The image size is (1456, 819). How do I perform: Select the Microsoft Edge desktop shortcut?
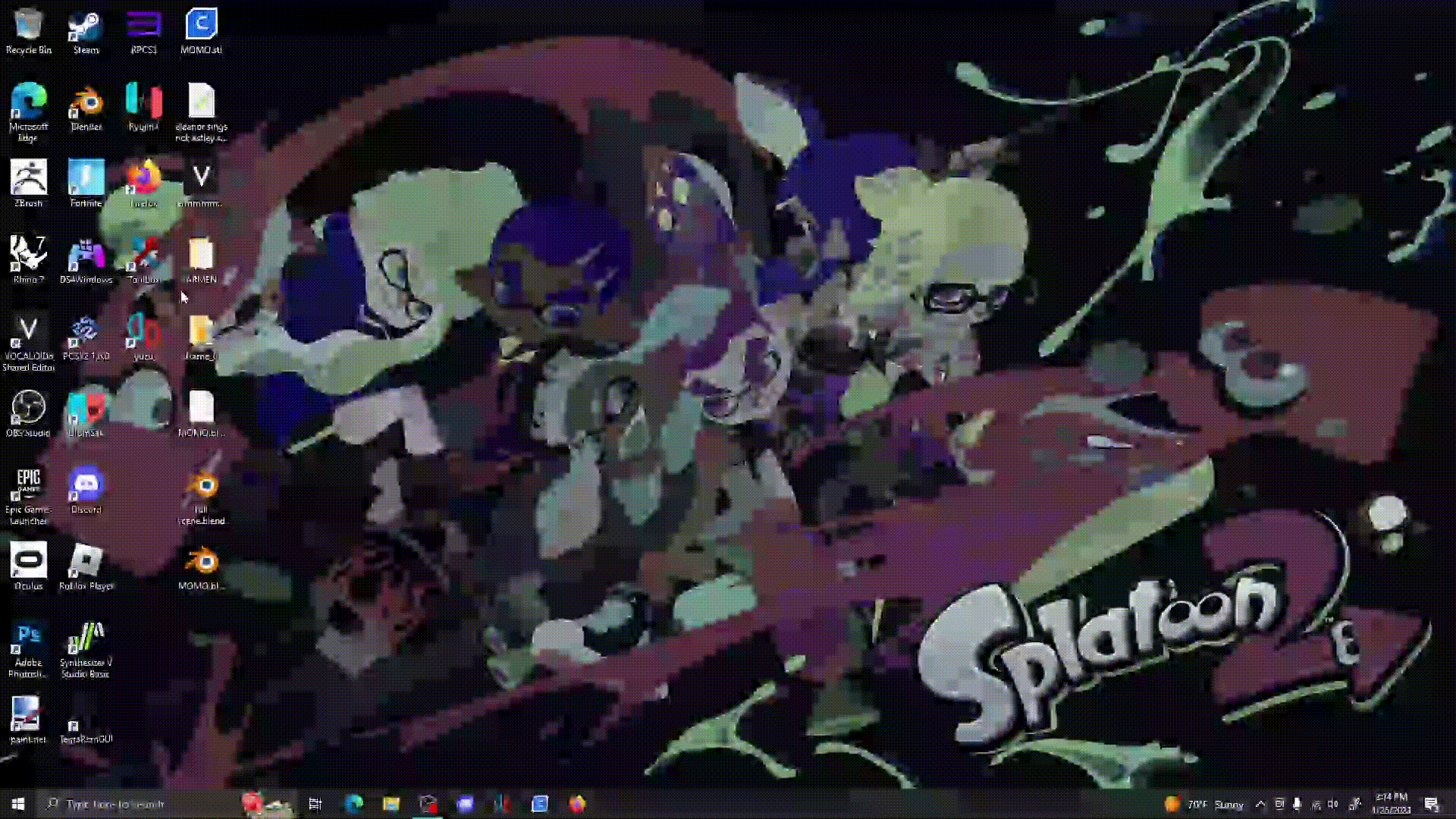coord(29,113)
